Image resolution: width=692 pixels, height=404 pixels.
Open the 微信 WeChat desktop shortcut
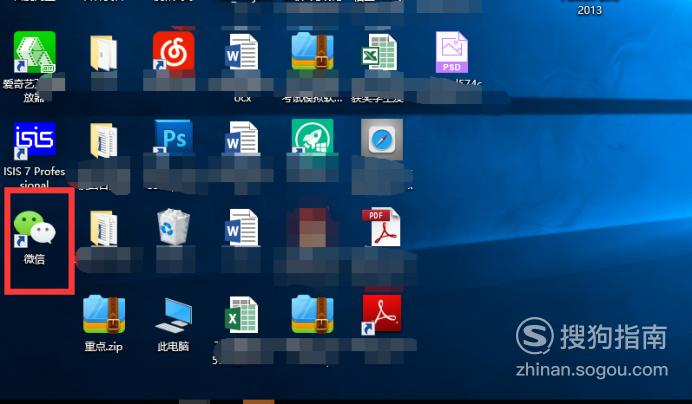(34, 229)
